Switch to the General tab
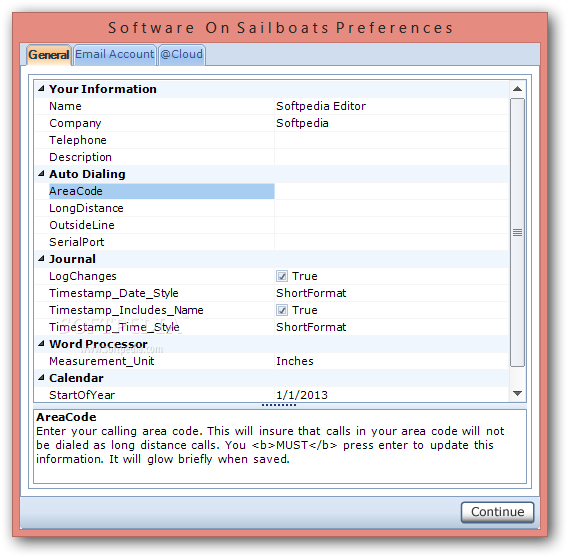This screenshot has height=557, width=568. pyautogui.click(x=49, y=55)
